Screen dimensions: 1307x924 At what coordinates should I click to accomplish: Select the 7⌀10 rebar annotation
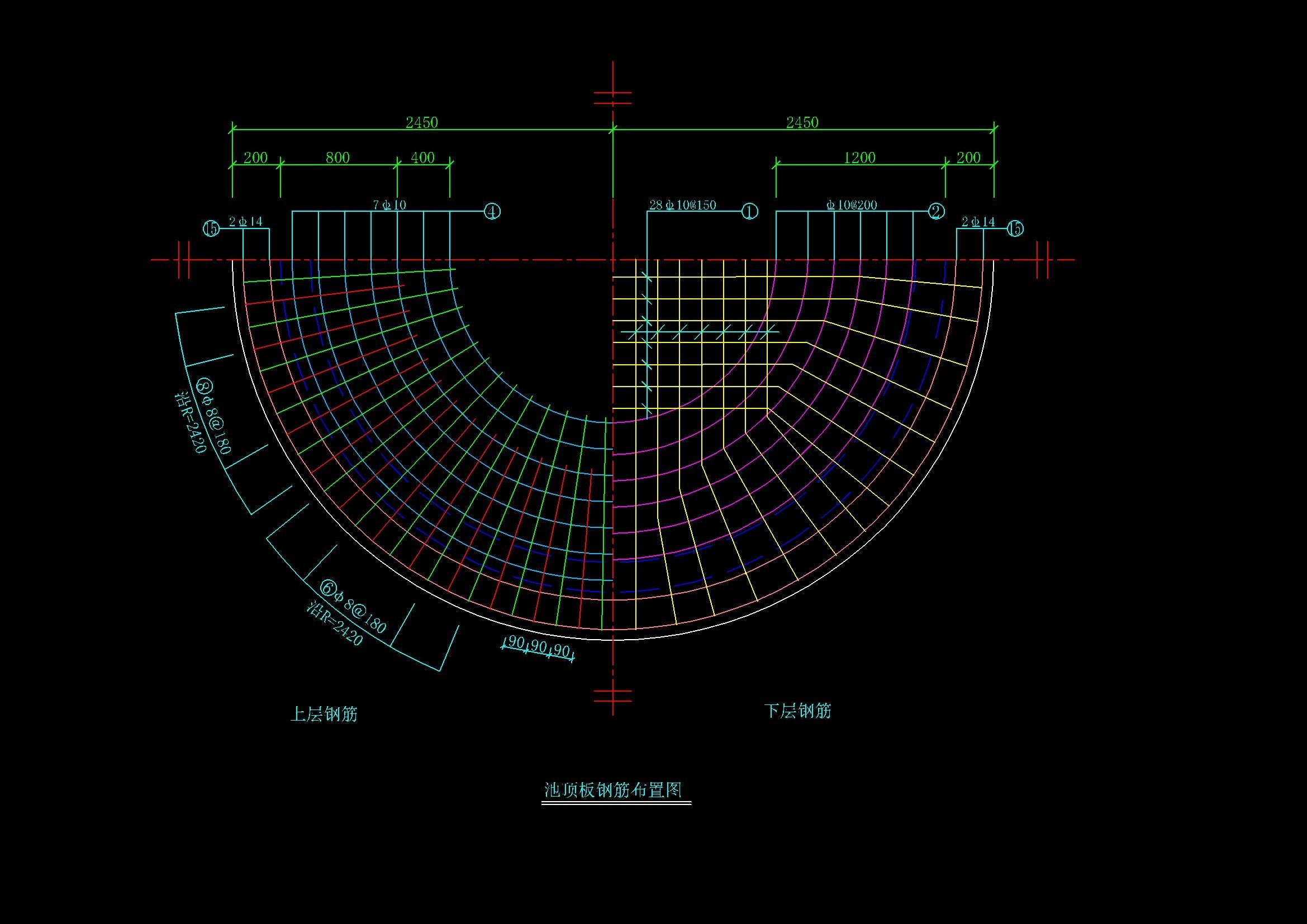click(x=389, y=205)
